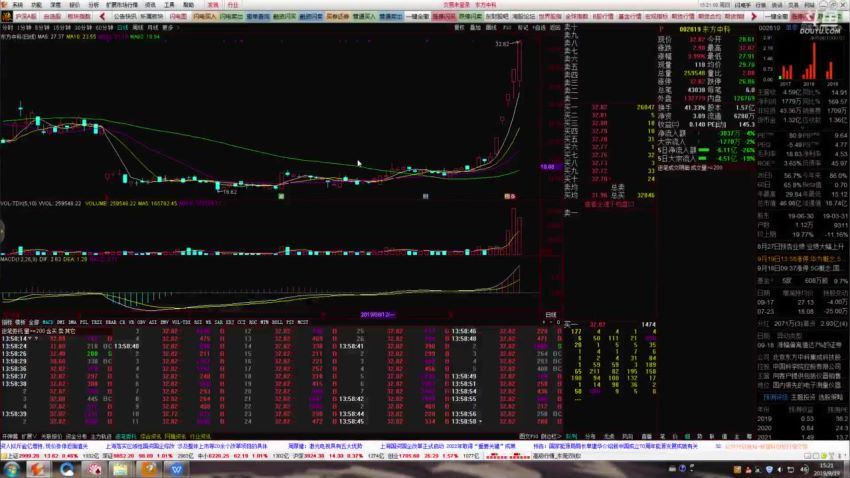This screenshot has width=850, height=478.
Task: Click the system tray clock
Action: [827, 469]
